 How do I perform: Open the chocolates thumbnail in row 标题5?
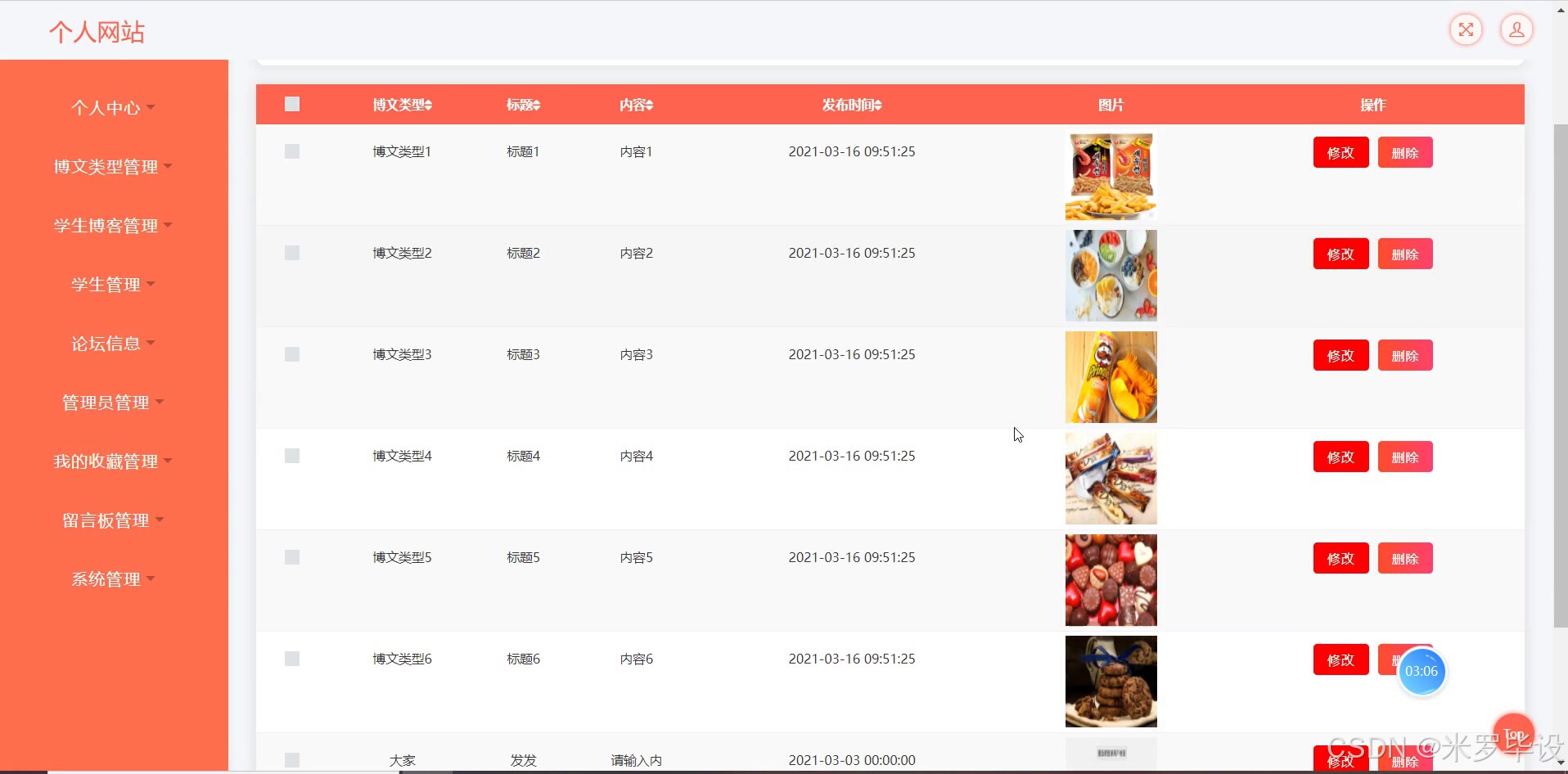pyautogui.click(x=1111, y=580)
